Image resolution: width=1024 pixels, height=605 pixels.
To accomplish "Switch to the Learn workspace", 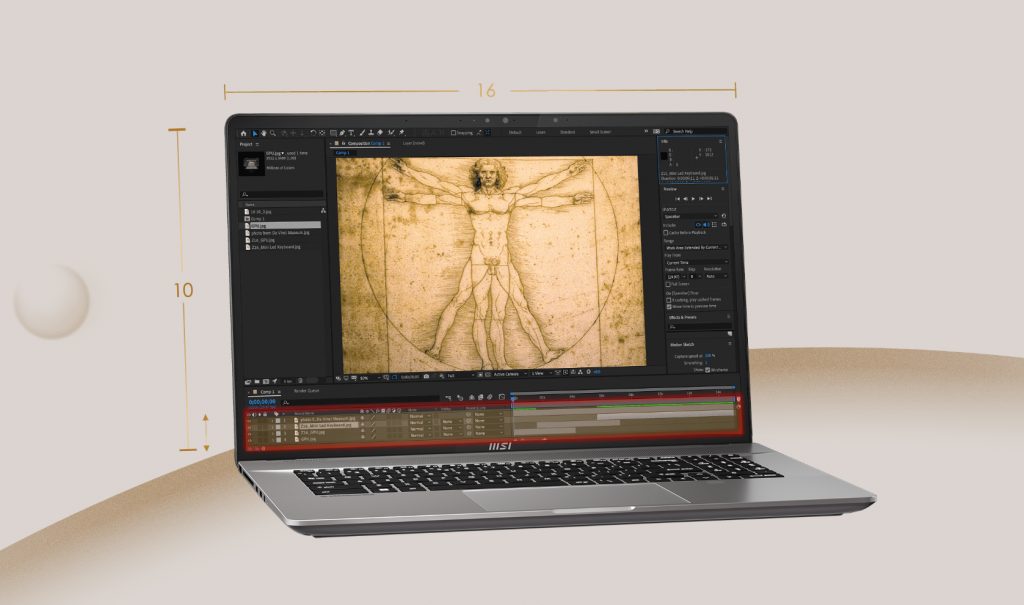I will point(541,132).
